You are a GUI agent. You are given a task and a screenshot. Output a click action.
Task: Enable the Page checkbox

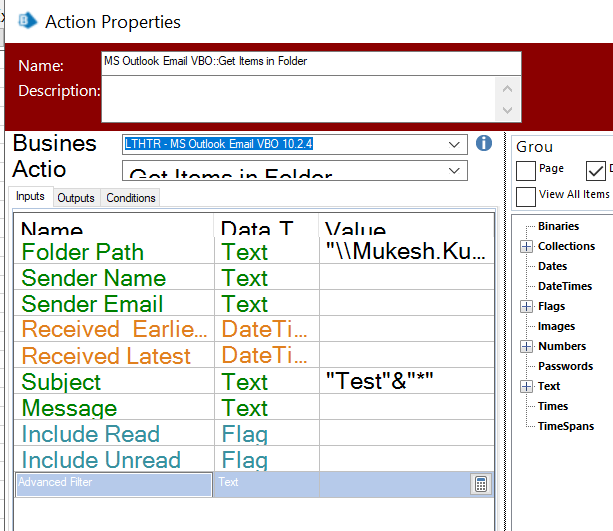tap(526, 170)
